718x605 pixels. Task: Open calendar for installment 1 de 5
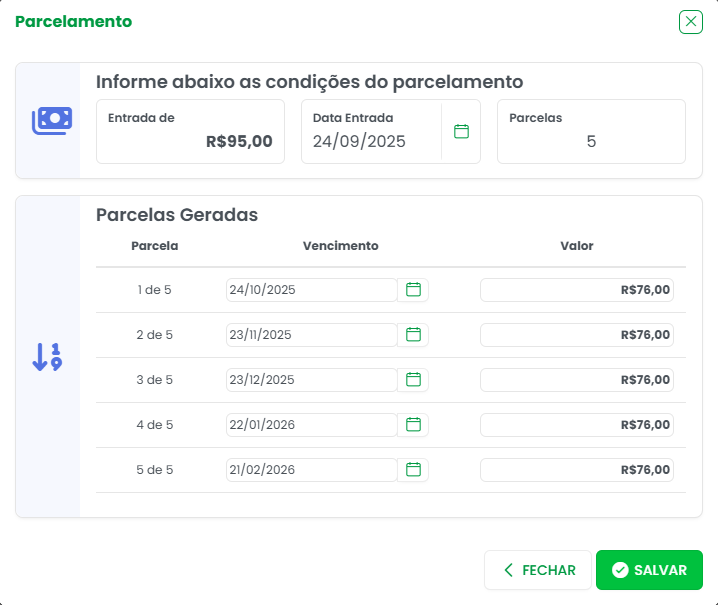pyautogui.click(x=413, y=290)
